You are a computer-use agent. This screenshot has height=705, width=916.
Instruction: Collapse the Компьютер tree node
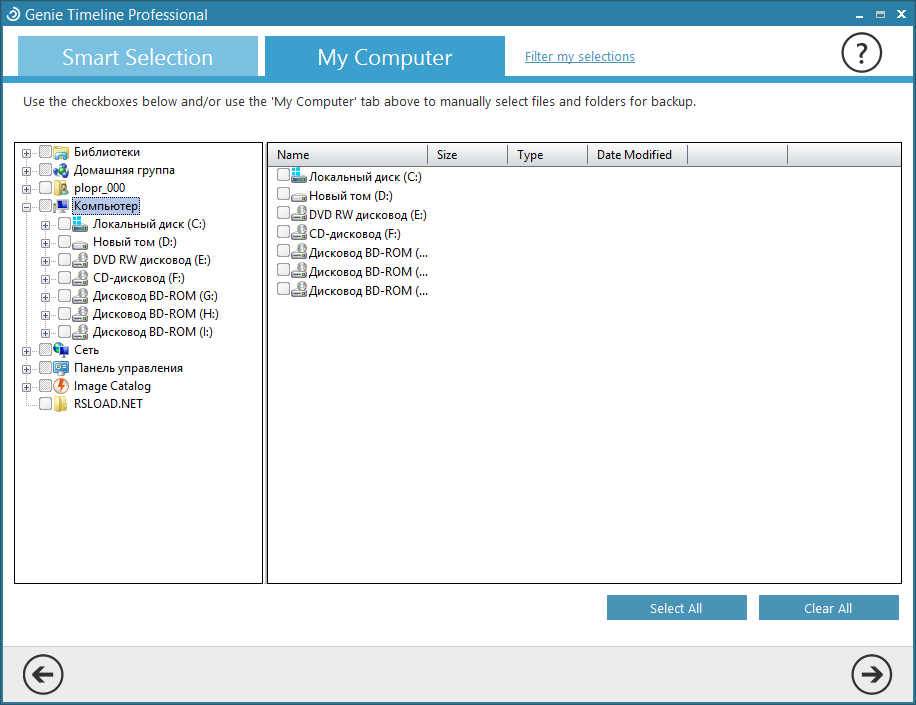point(26,207)
